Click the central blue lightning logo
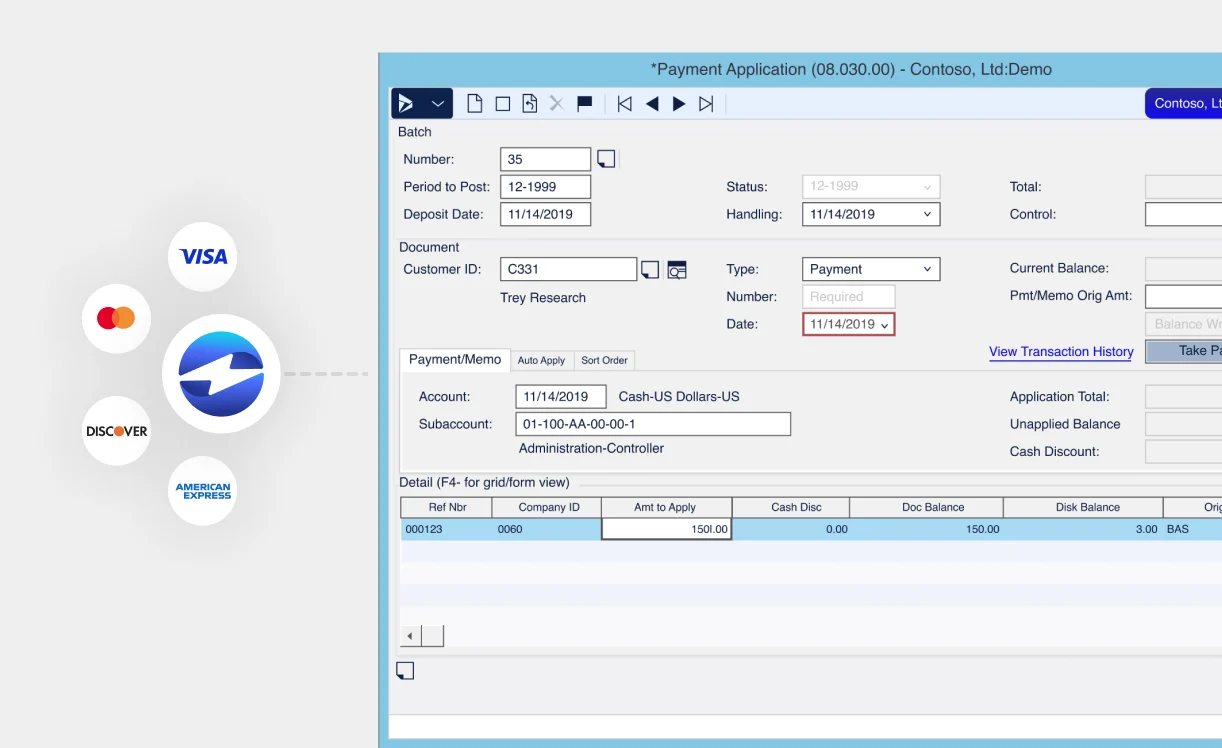 click(221, 374)
